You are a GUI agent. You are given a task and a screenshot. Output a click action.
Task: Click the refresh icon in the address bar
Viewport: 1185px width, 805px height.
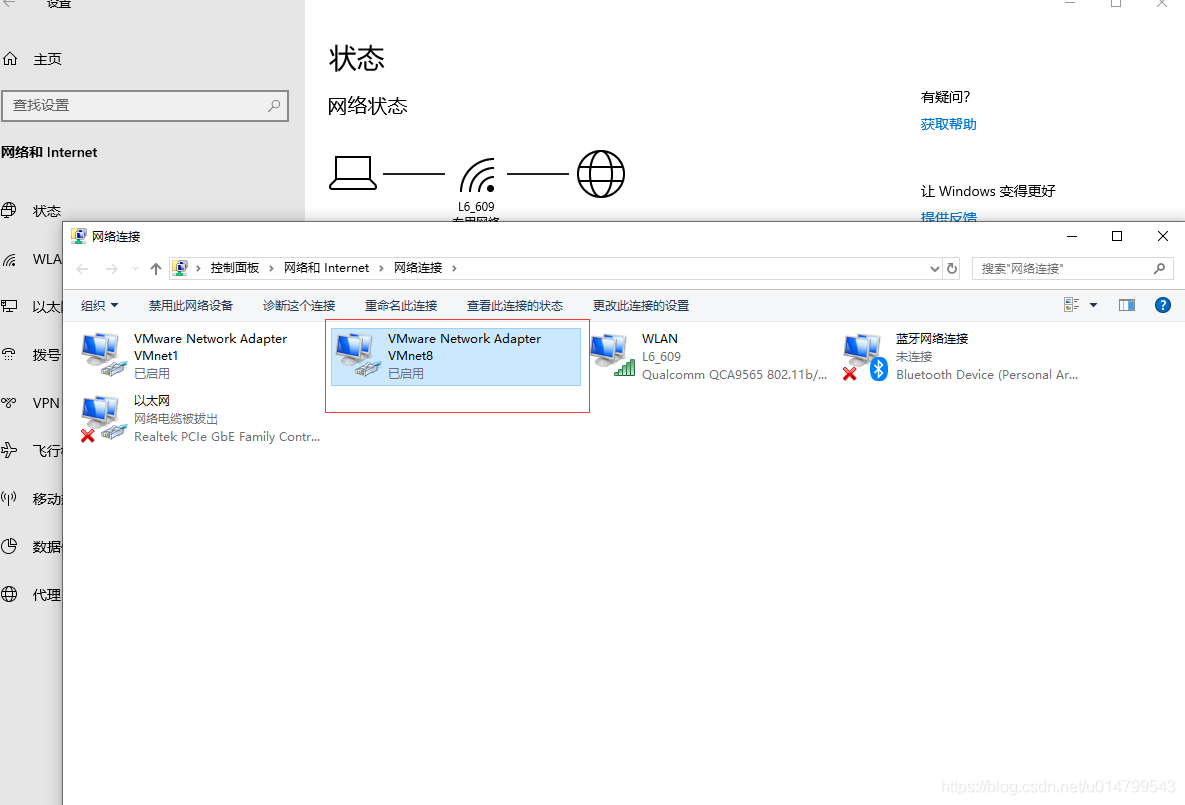[x=951, y=267]
